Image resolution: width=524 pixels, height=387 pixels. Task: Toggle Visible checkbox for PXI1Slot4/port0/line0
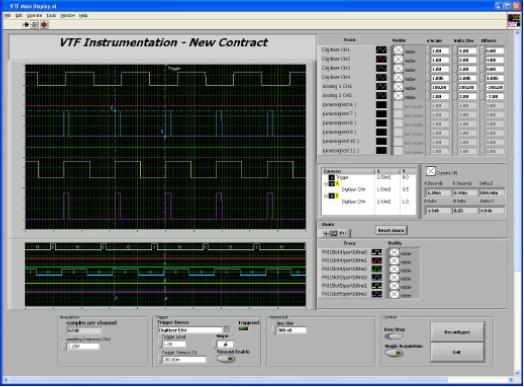(x=395, y=252)
